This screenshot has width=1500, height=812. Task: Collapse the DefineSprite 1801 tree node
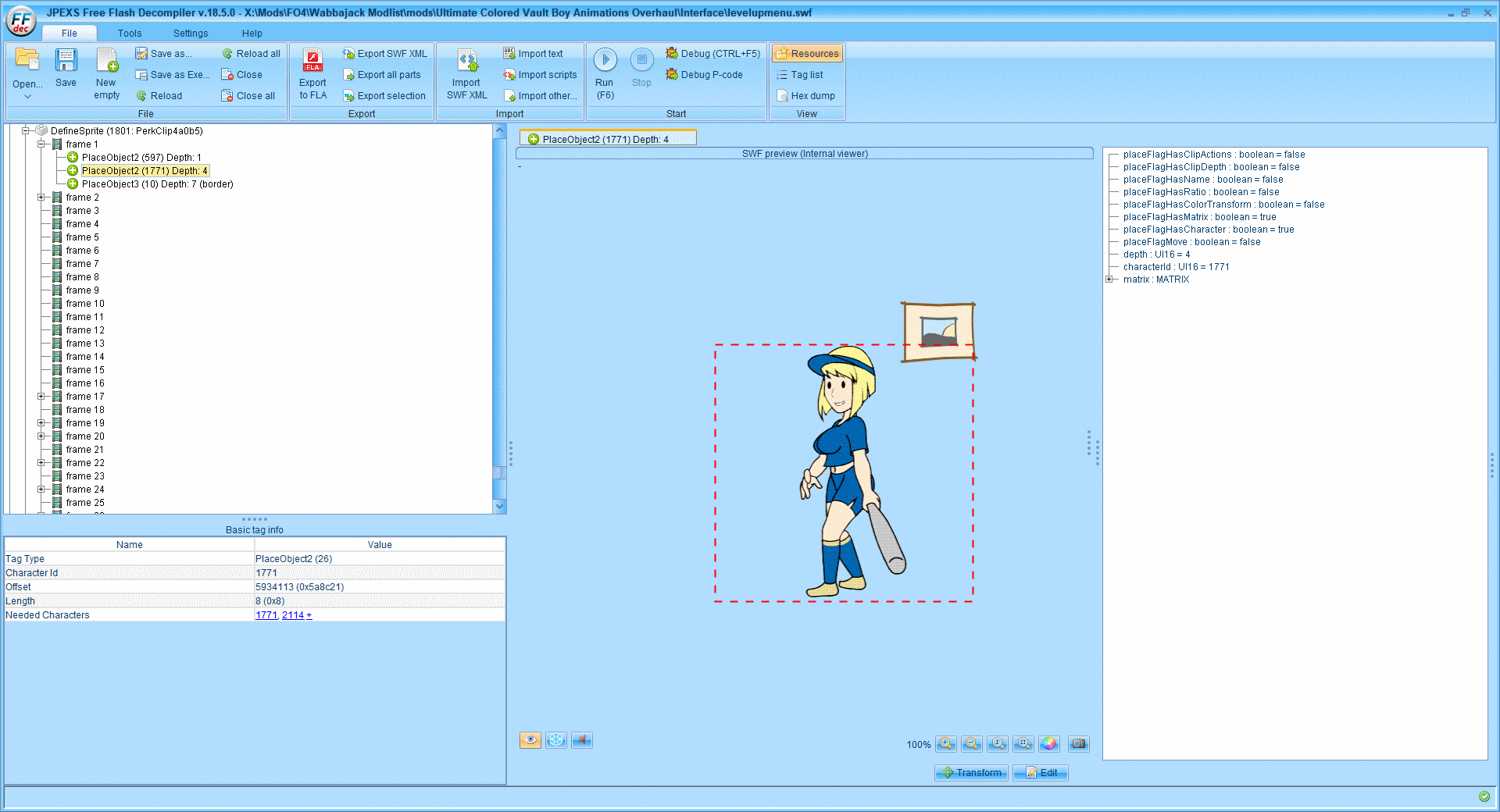click(x=26, y=131)
